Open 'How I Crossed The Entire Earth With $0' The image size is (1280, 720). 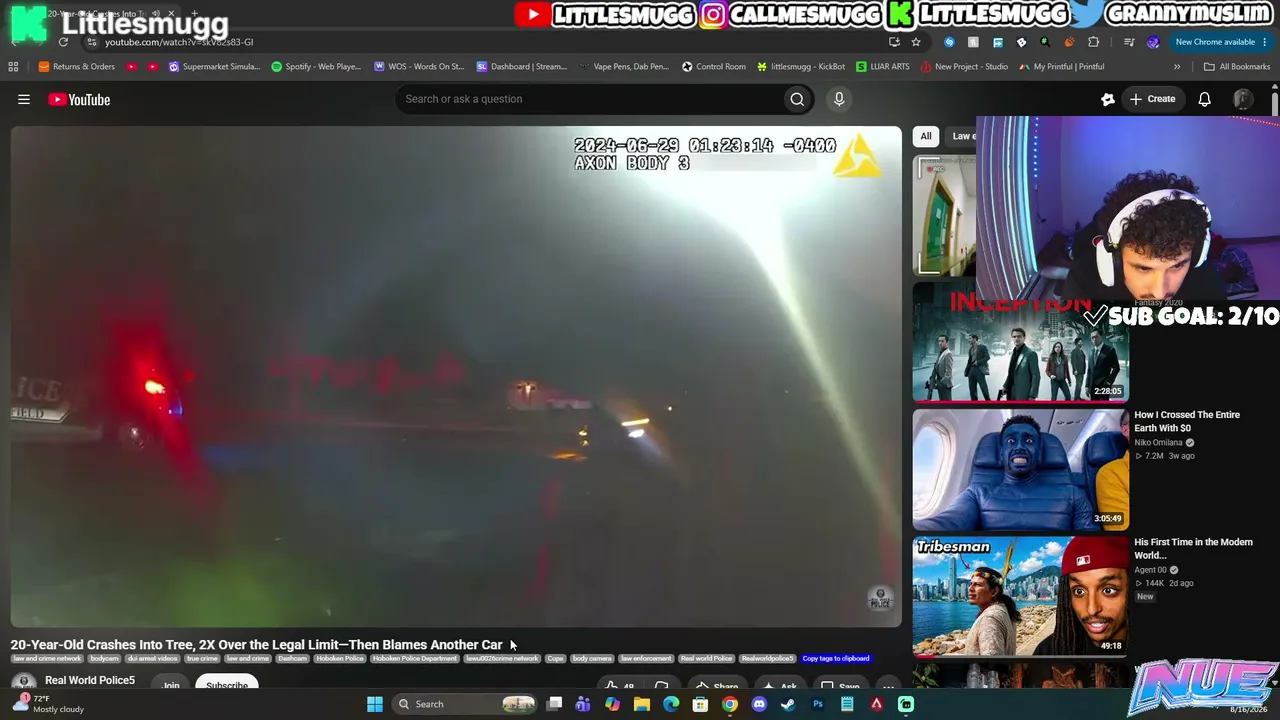pyautogui.click(x=1187, y=421)
